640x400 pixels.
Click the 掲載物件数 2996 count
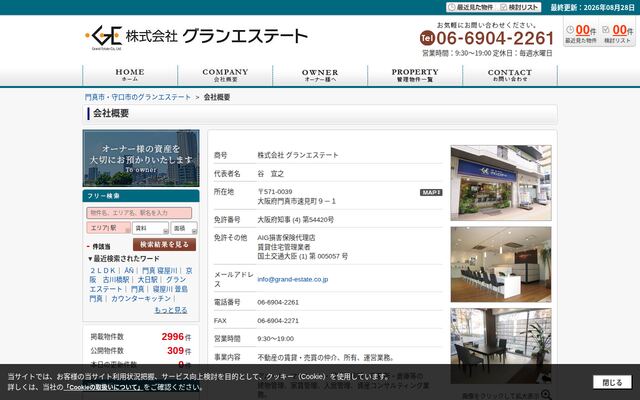[173, 337]
